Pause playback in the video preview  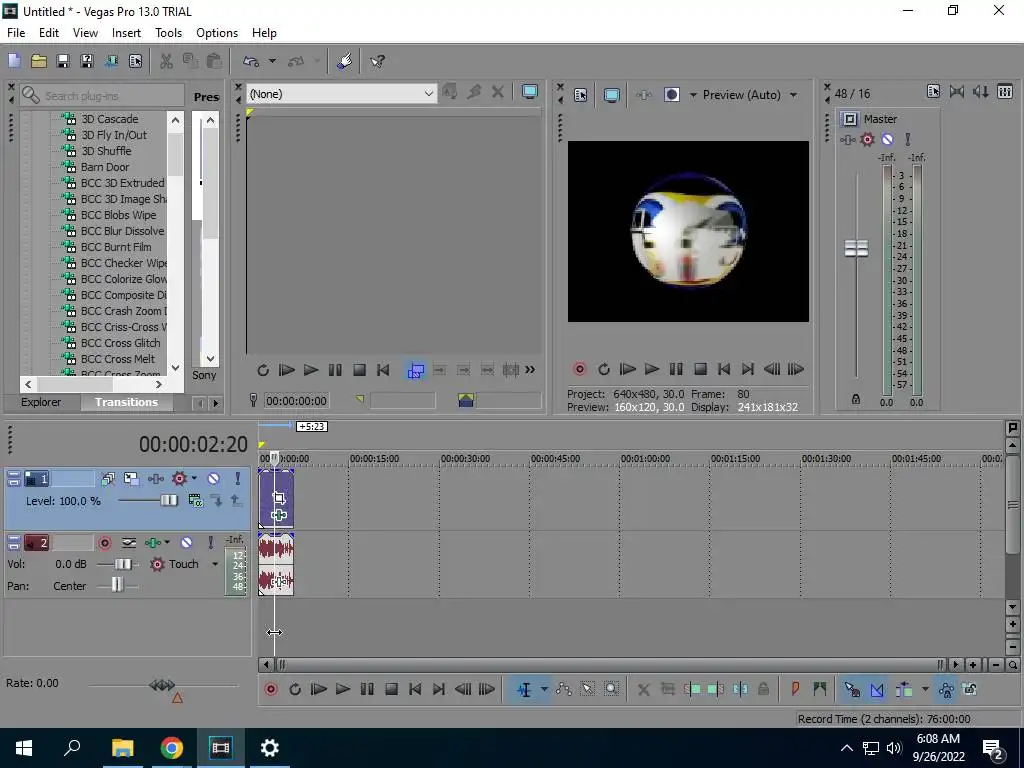(676, 369)
